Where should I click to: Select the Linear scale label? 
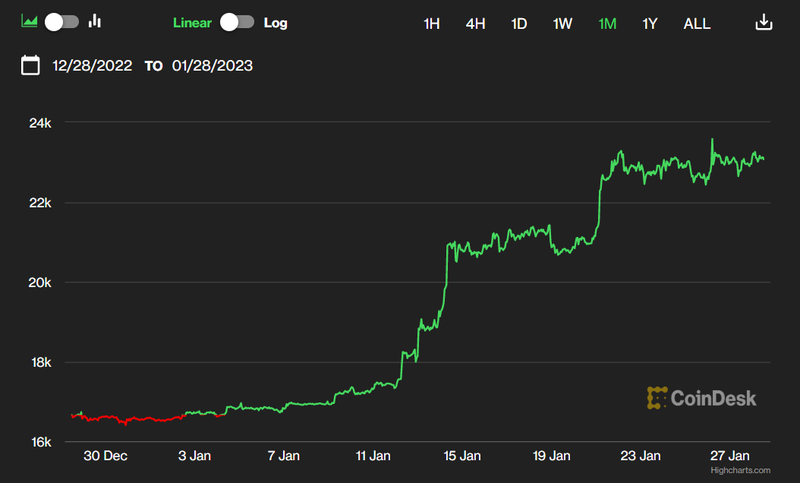[193, 22]
